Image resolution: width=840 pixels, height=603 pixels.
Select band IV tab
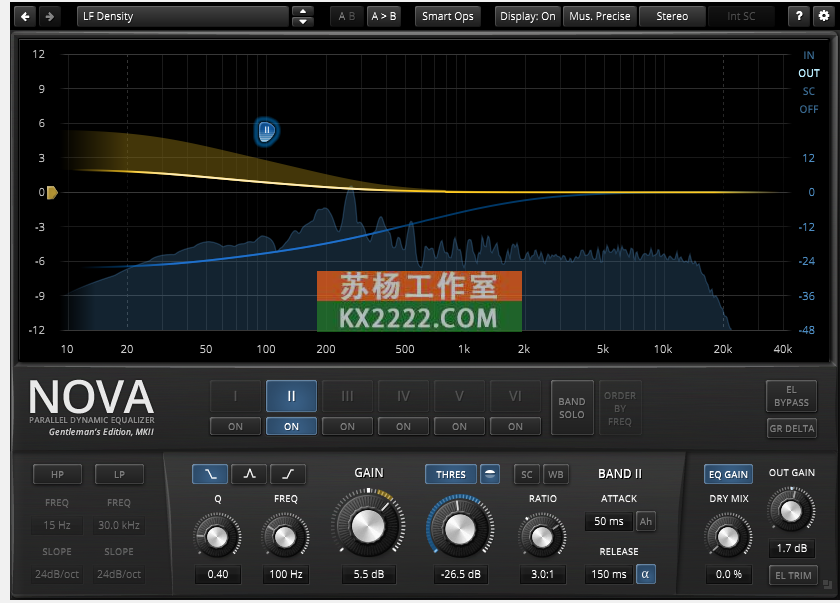tap(403, 396)
